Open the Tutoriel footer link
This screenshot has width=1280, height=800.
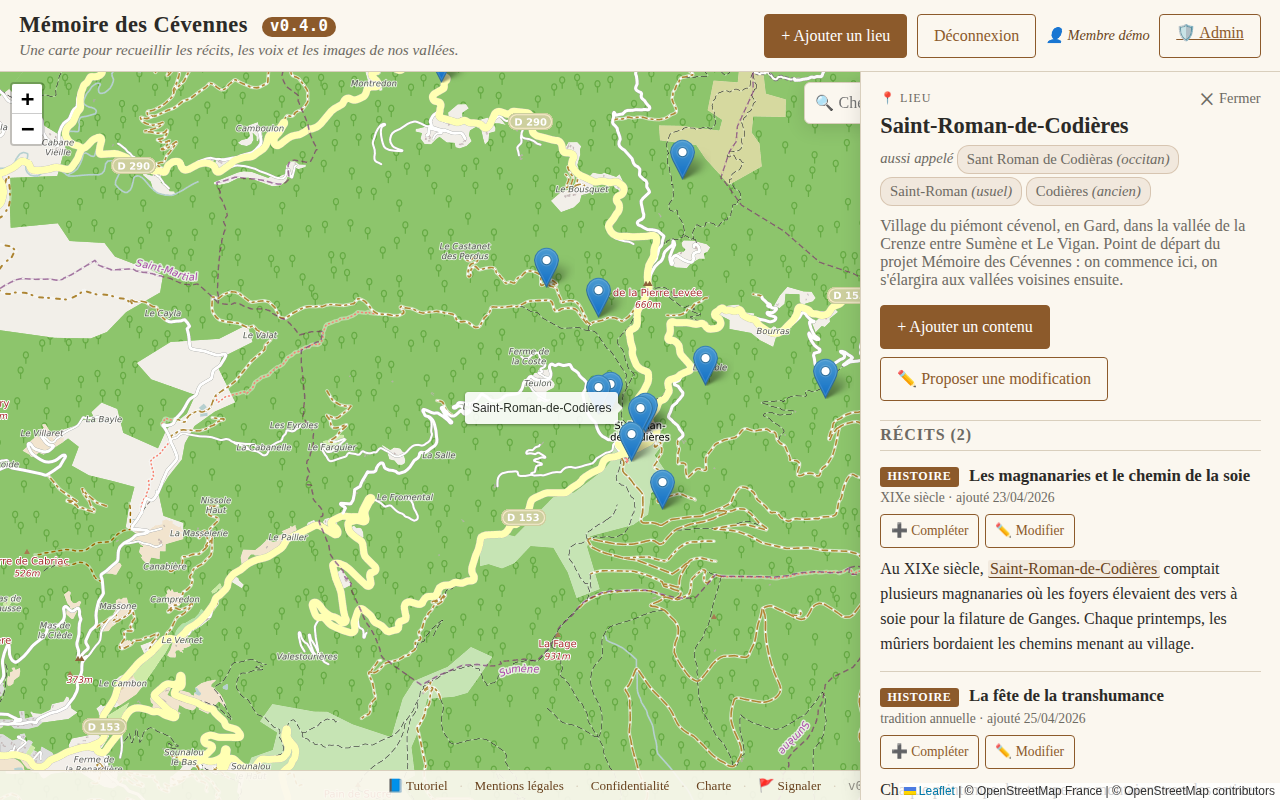[x=418, y=786]
